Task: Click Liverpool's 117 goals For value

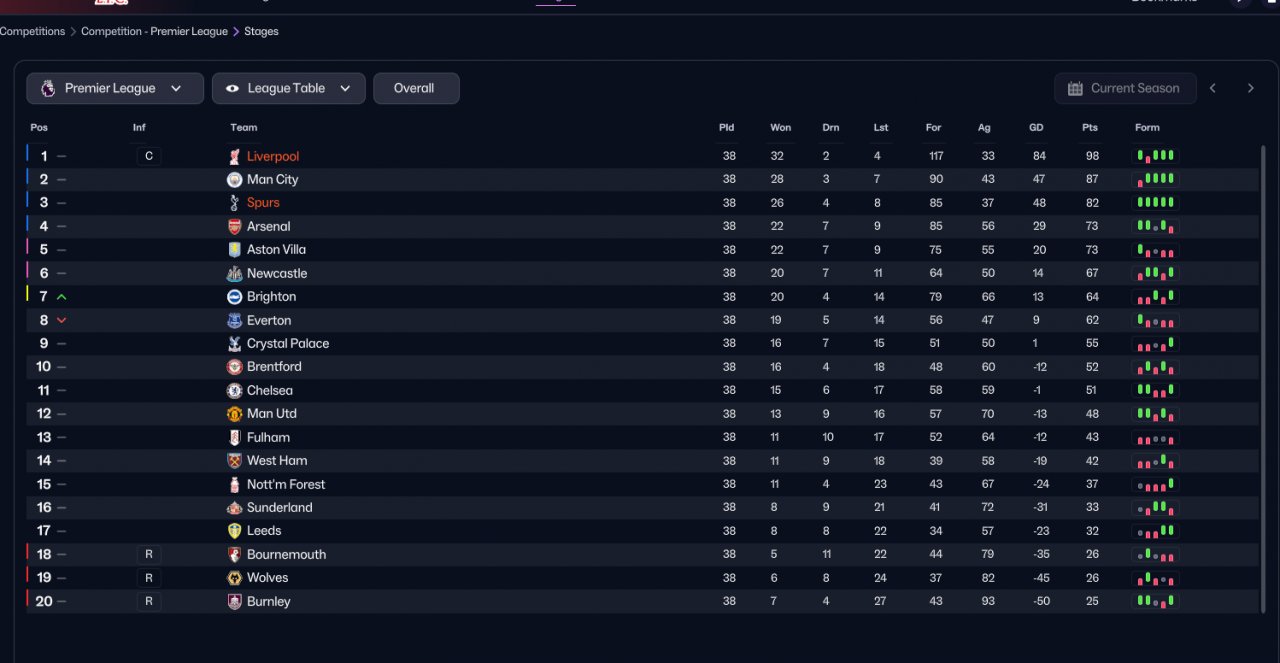Action: coord(936,156)
